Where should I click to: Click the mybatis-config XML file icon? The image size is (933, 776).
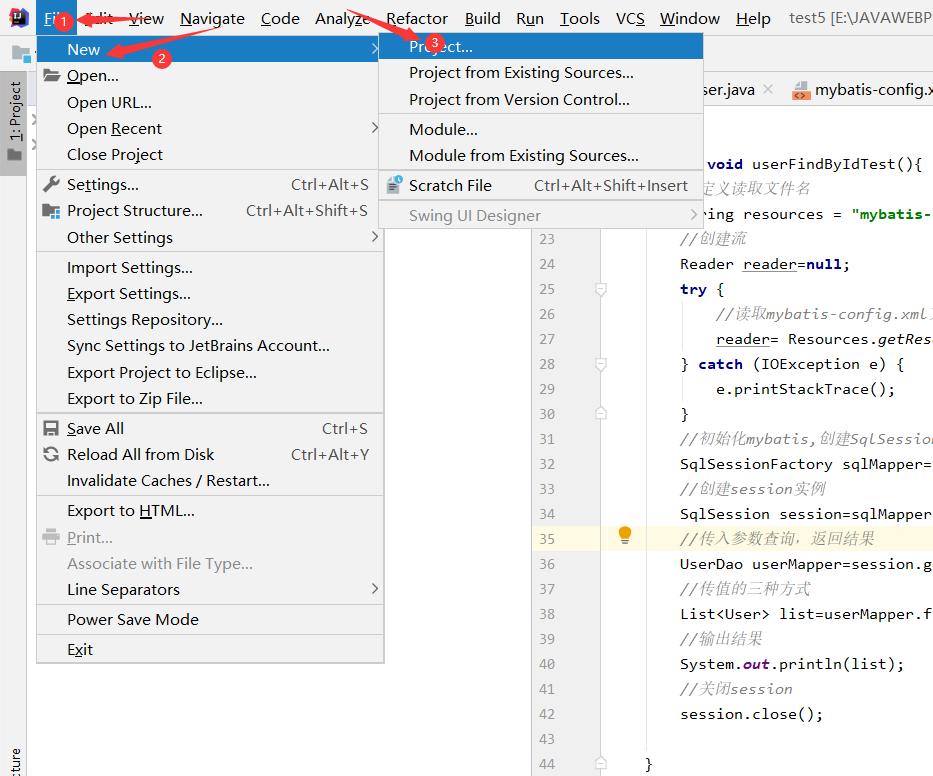coord(801,90)
